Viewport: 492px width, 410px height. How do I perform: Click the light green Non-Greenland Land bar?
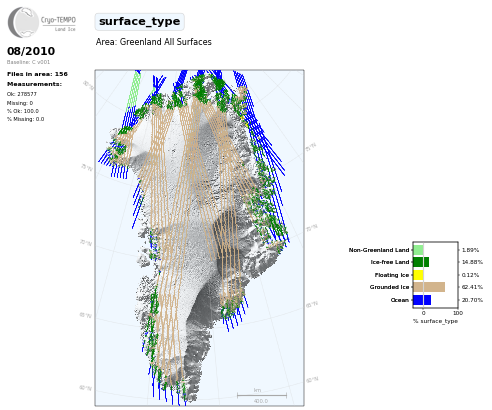click(x=418, y=250)
